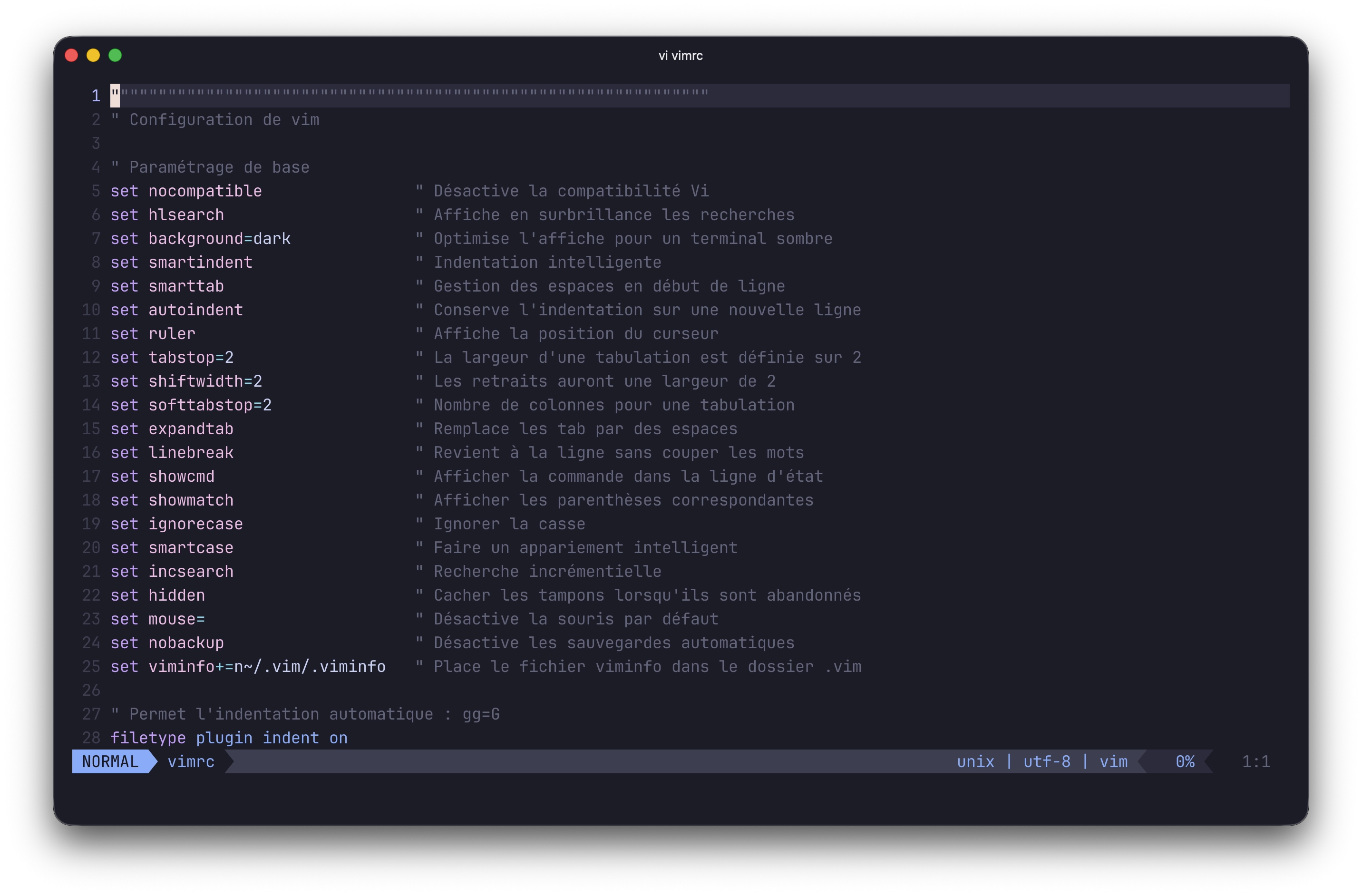
Task: Click 'set ruler' on line 11
Action: coord(153,333)
